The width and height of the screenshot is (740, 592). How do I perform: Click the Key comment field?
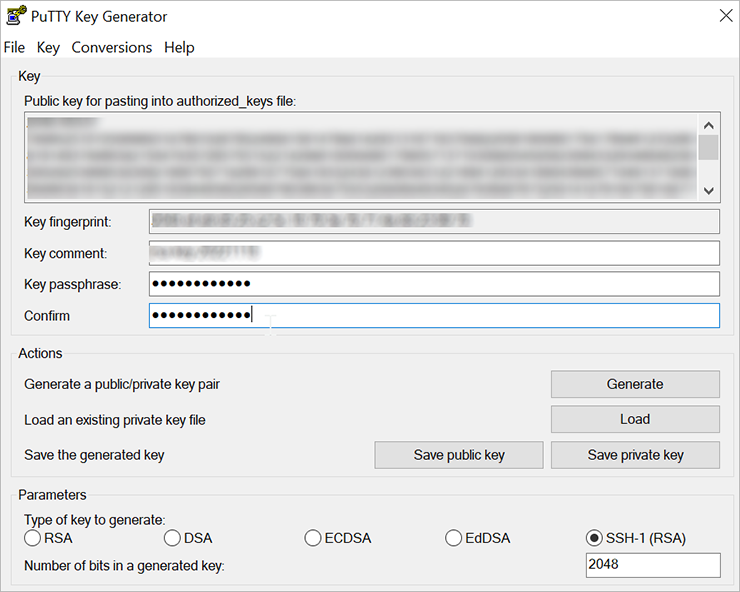pos(434,253)
